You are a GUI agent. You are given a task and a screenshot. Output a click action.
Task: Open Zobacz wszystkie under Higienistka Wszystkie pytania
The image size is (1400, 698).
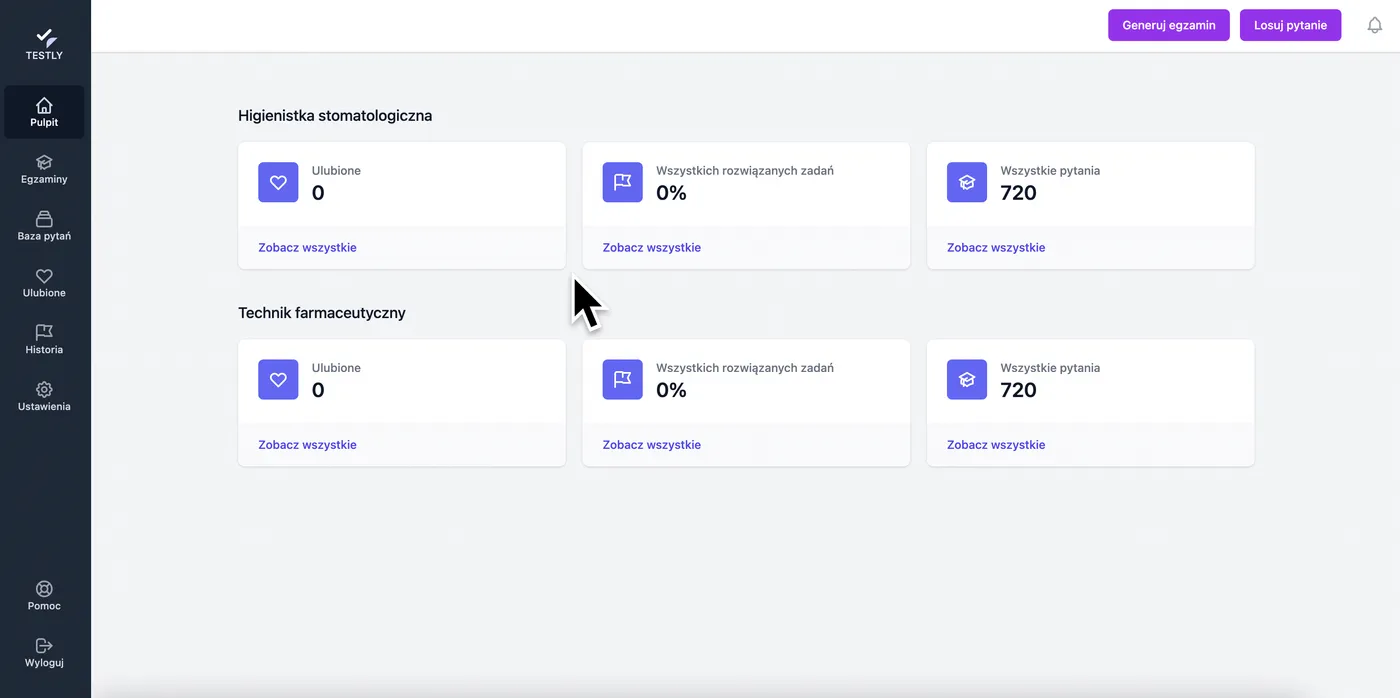pyautogui.click(x=996, y=247)
